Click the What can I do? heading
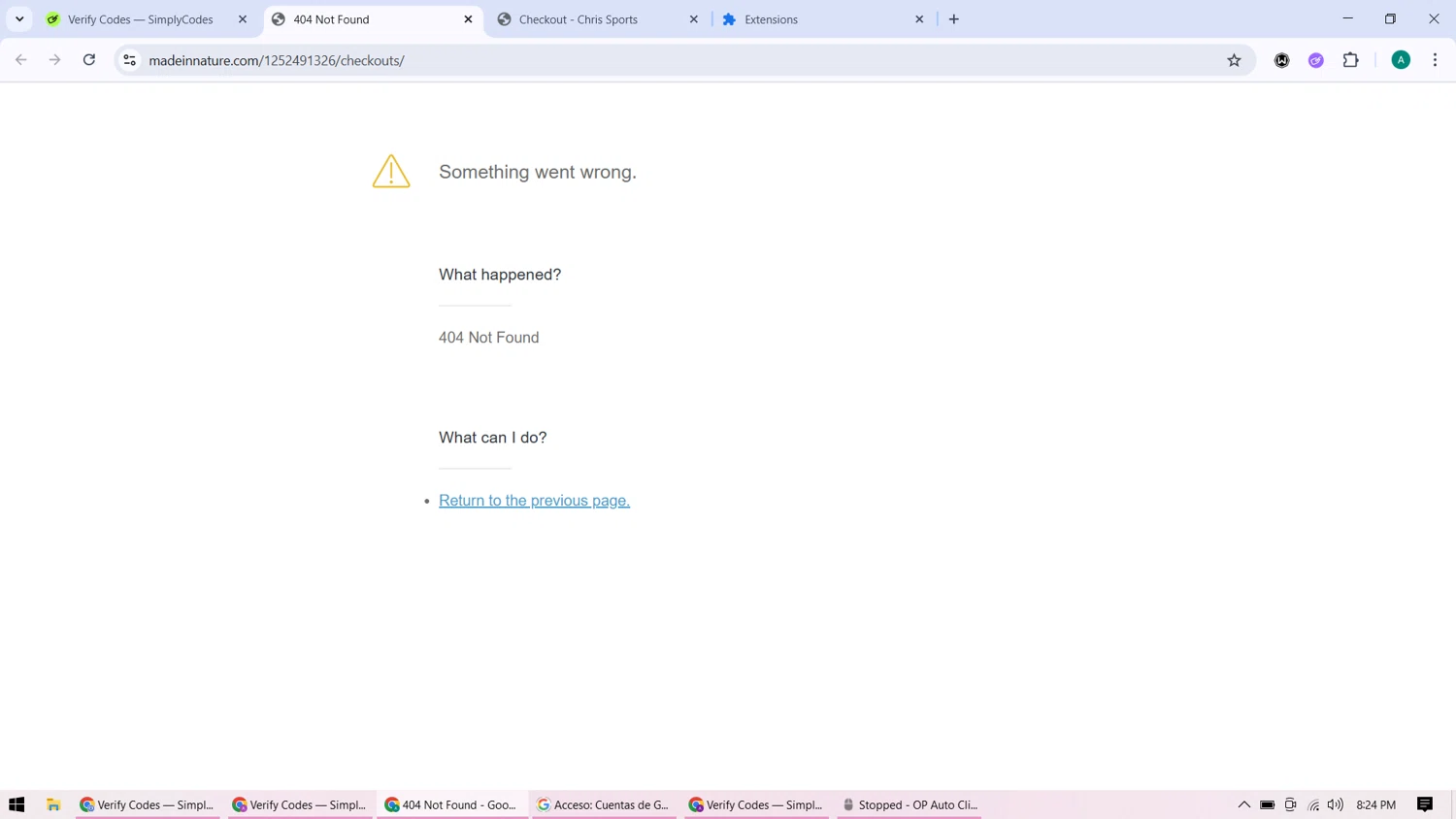1456x819 pixels. coord(492,438)
